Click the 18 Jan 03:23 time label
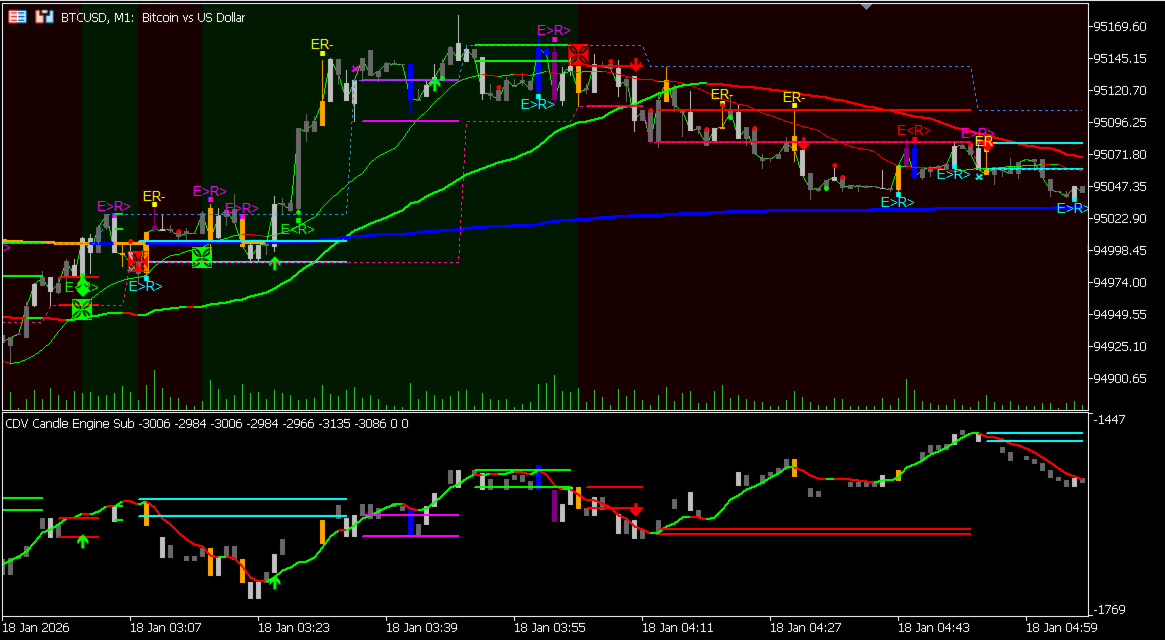This screenshot has width=1165, height=640. (293, 627)
